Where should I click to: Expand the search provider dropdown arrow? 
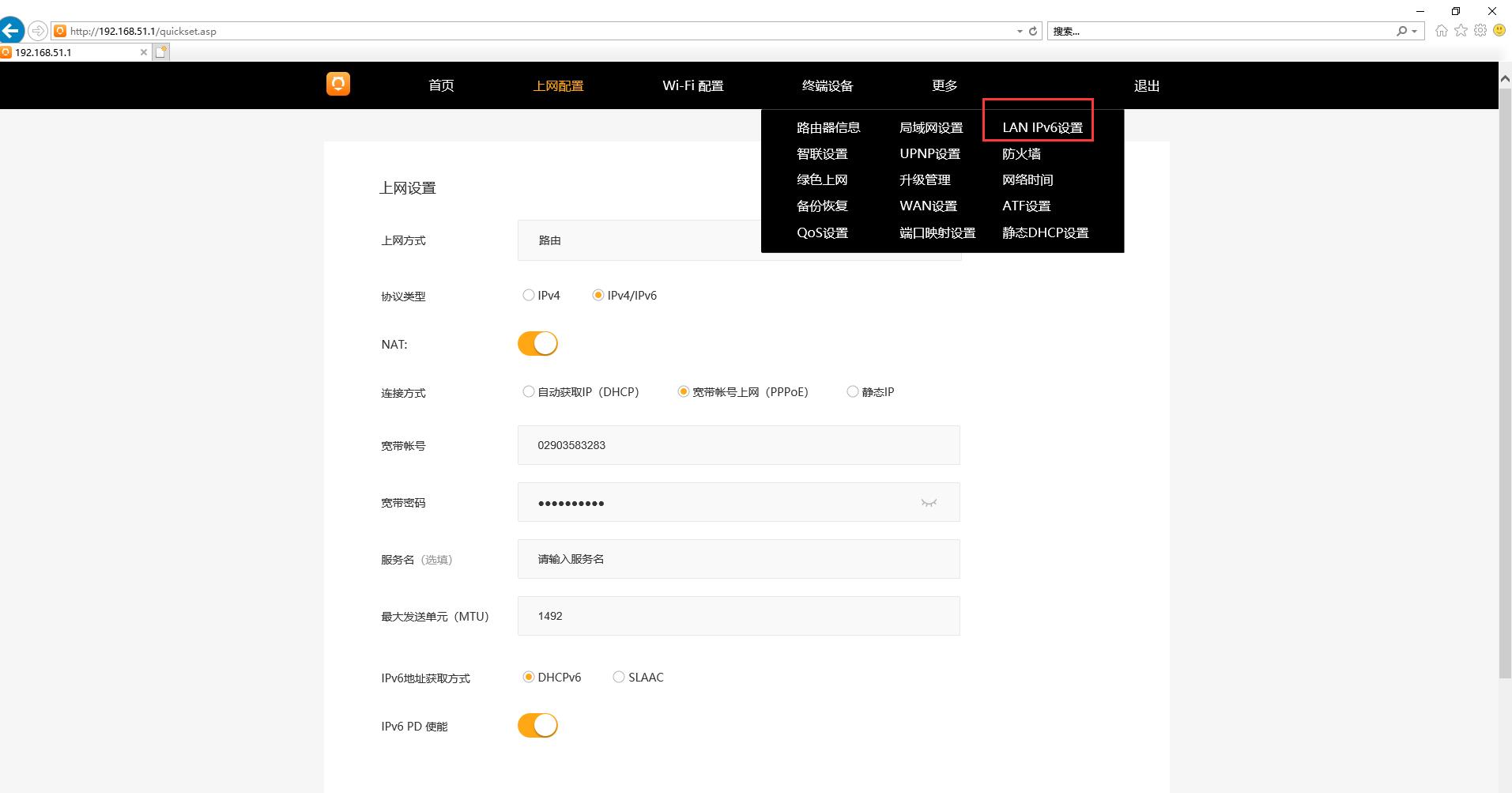coord(1414,31)
